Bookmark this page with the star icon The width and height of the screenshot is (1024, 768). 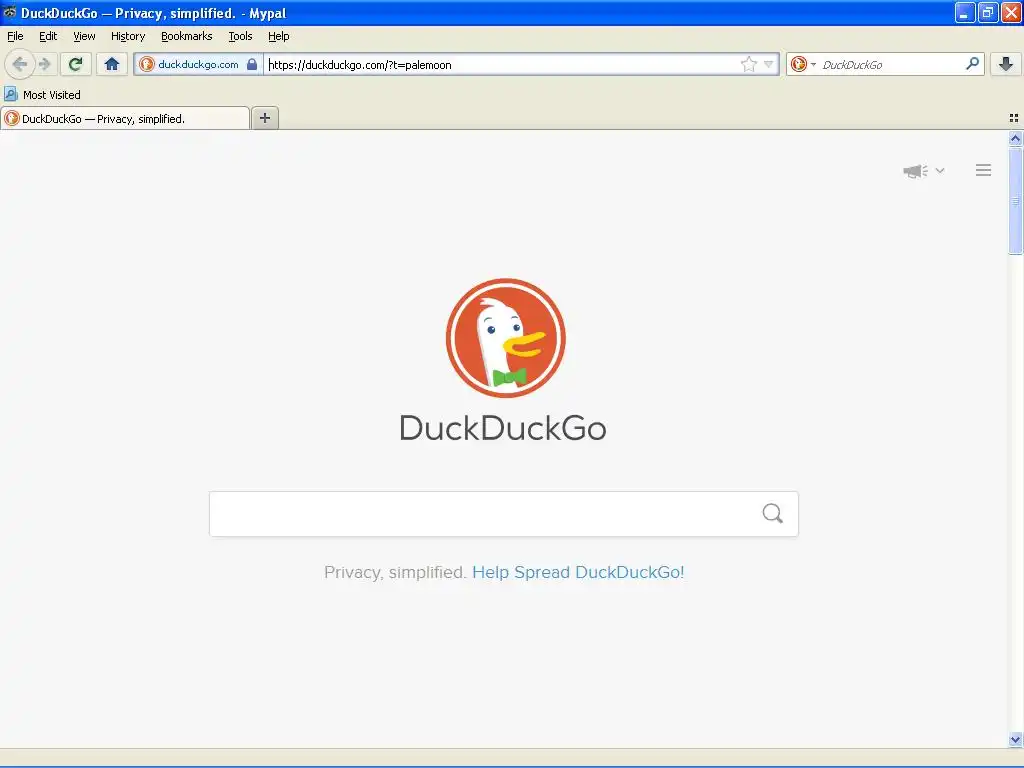(x=748, y=64)
